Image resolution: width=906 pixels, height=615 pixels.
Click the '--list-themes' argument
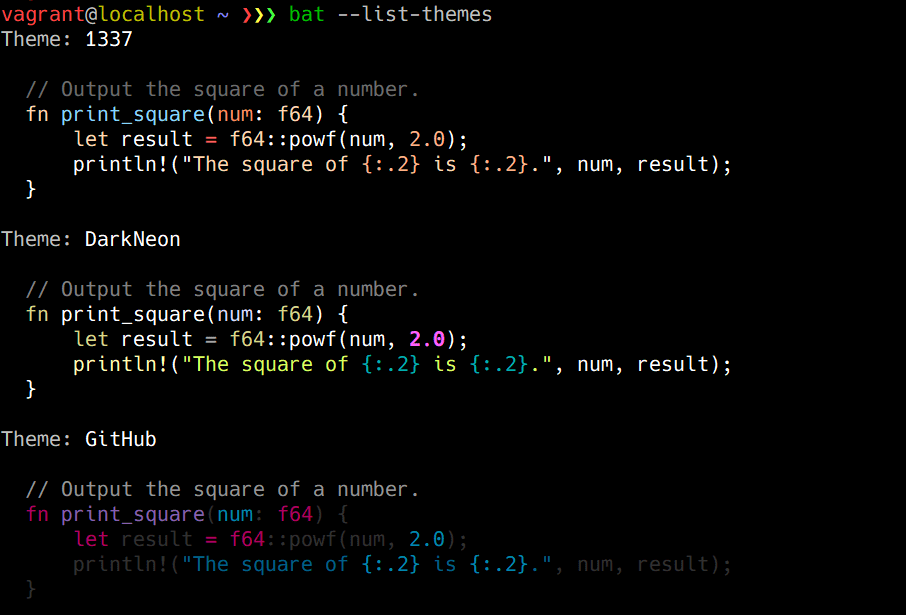[x=414, y=14]
